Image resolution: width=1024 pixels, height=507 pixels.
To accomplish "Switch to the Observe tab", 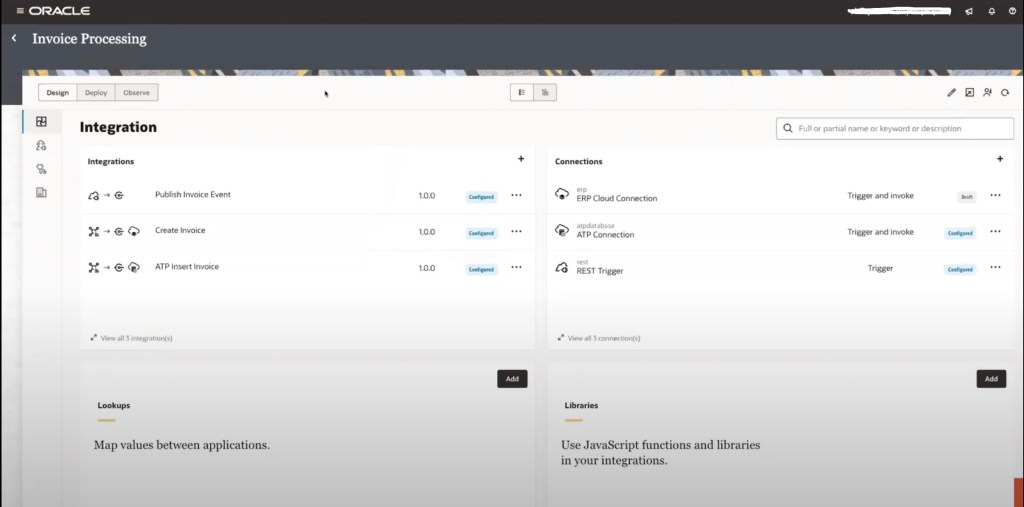I will (136, 93).
